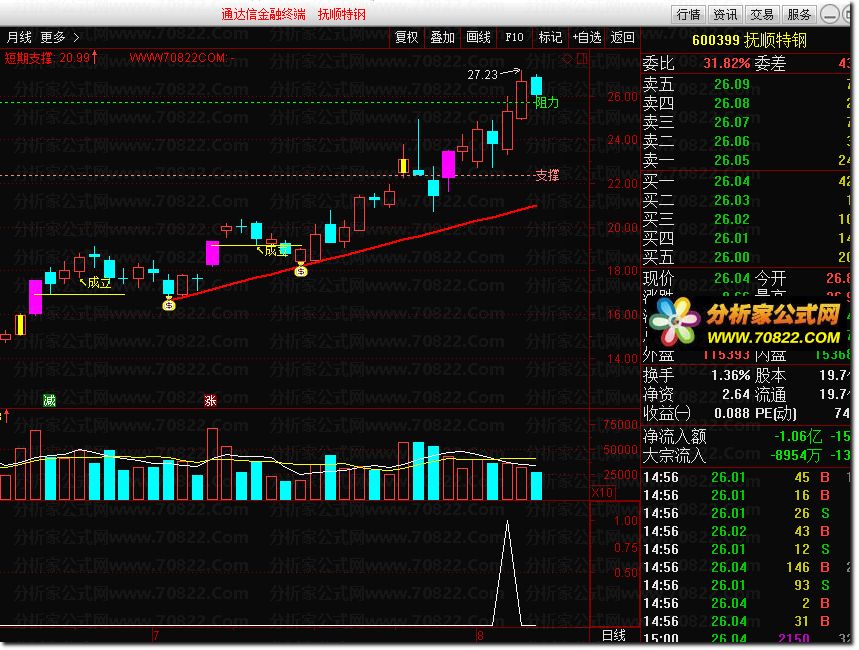859x650 pixels.
Task: Click the 分析家公式网 logo banner
Action: pos(747,321)
